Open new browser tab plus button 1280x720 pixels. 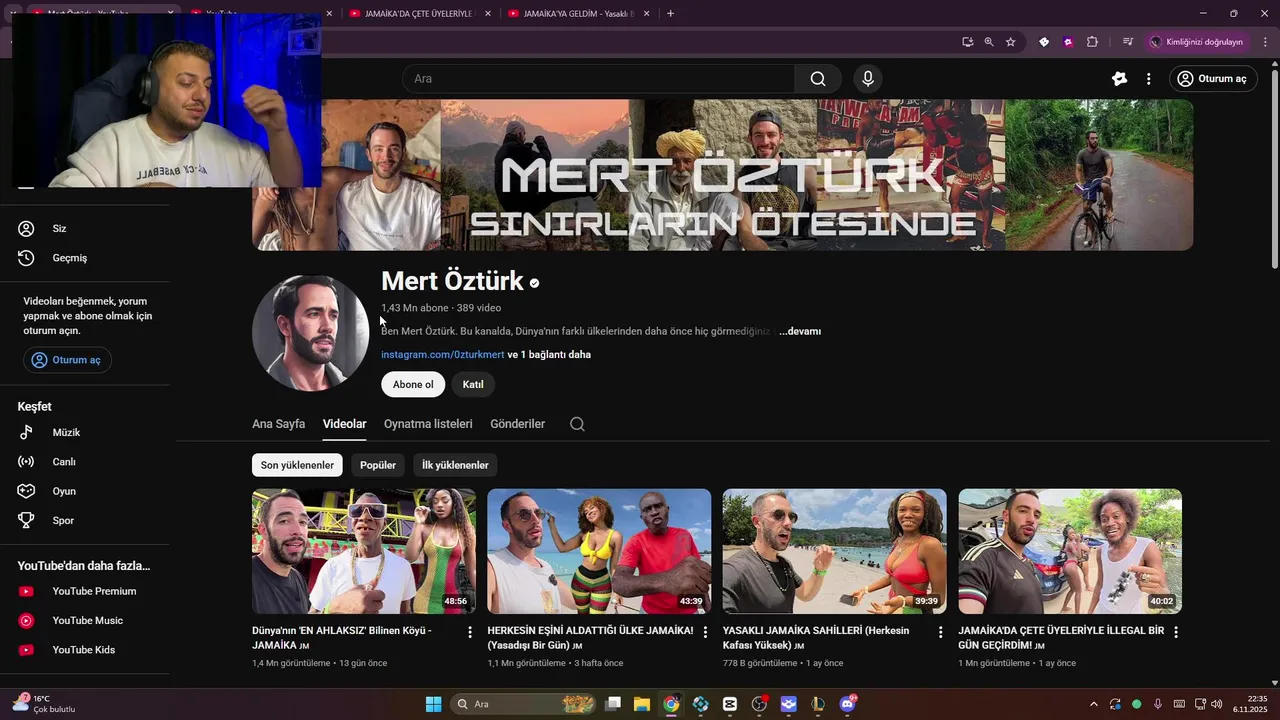[670, 13]
